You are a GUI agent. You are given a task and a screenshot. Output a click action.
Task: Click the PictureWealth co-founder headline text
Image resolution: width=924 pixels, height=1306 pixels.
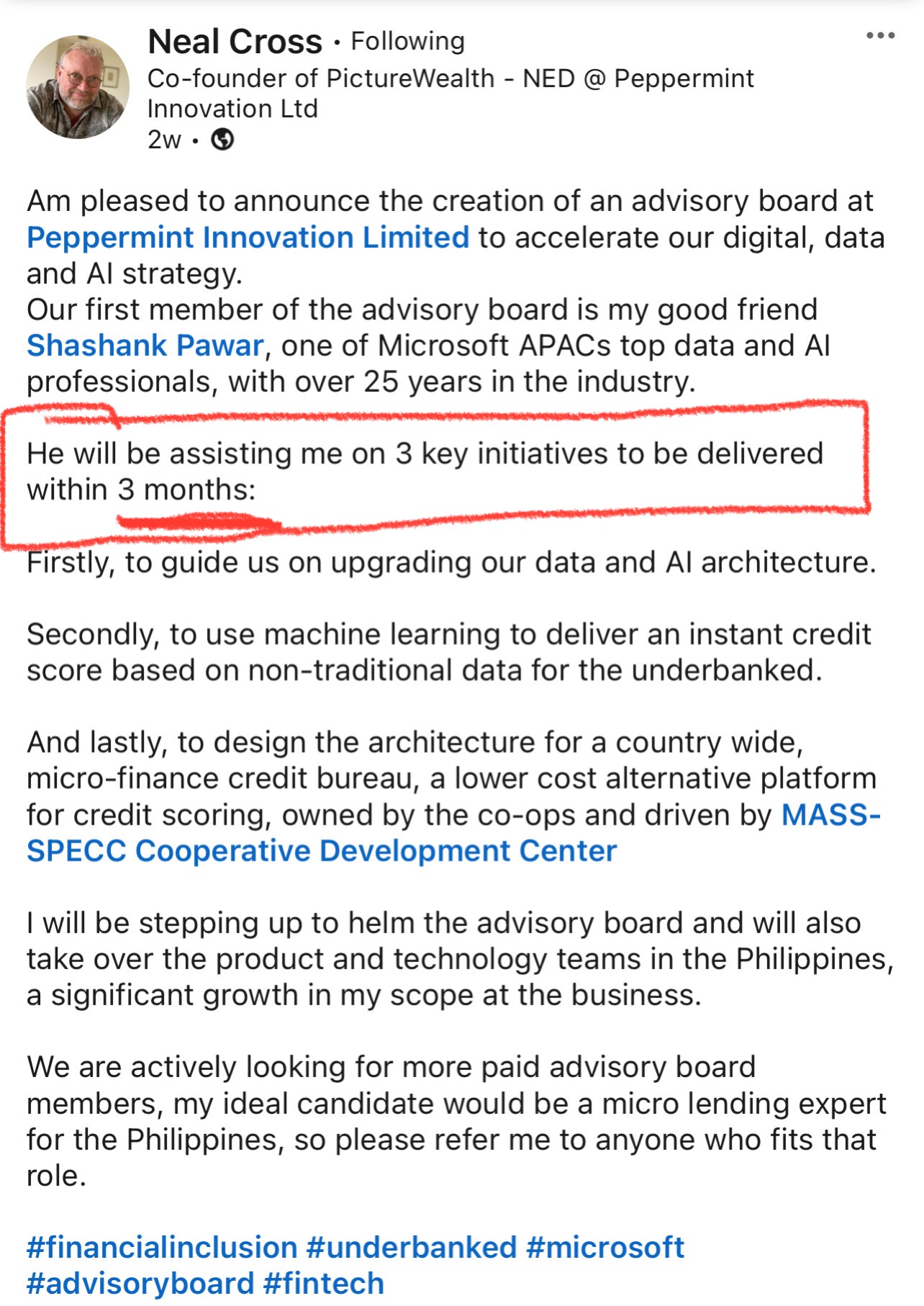click(x=450, y=94)
